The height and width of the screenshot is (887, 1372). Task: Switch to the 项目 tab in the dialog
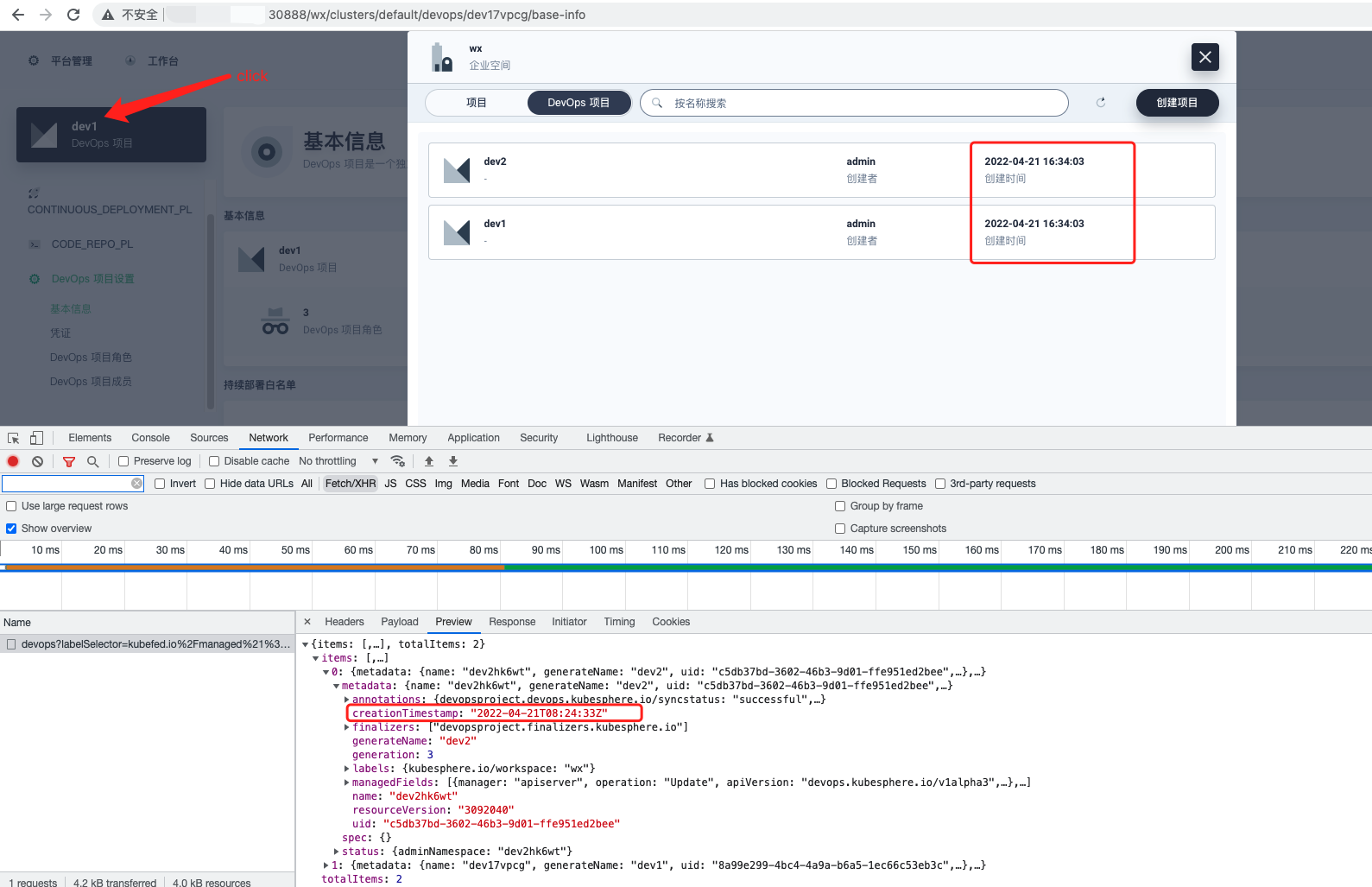pos(477,103)
